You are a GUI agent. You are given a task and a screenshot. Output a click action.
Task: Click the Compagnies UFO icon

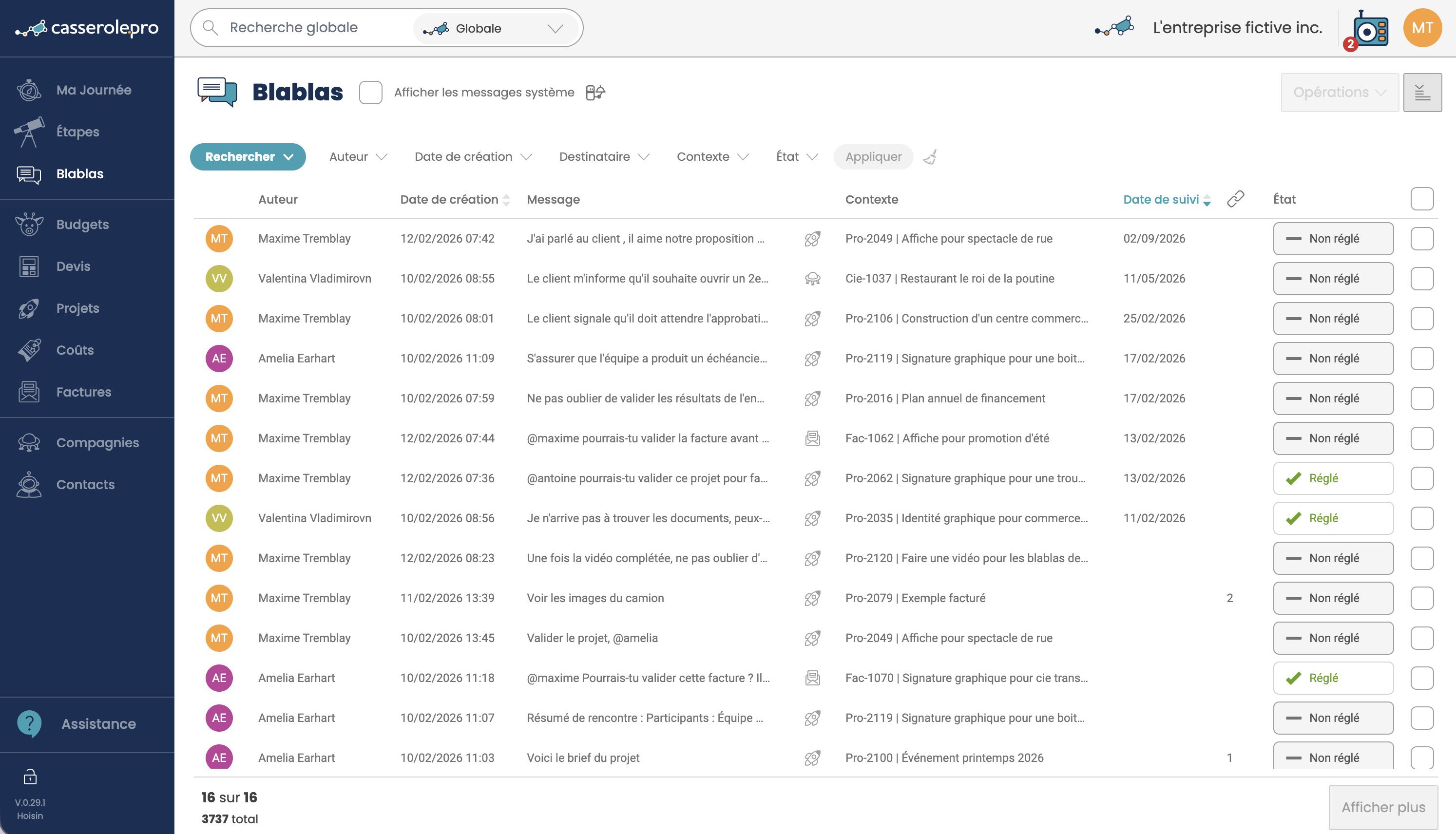[x=29, y=442]
